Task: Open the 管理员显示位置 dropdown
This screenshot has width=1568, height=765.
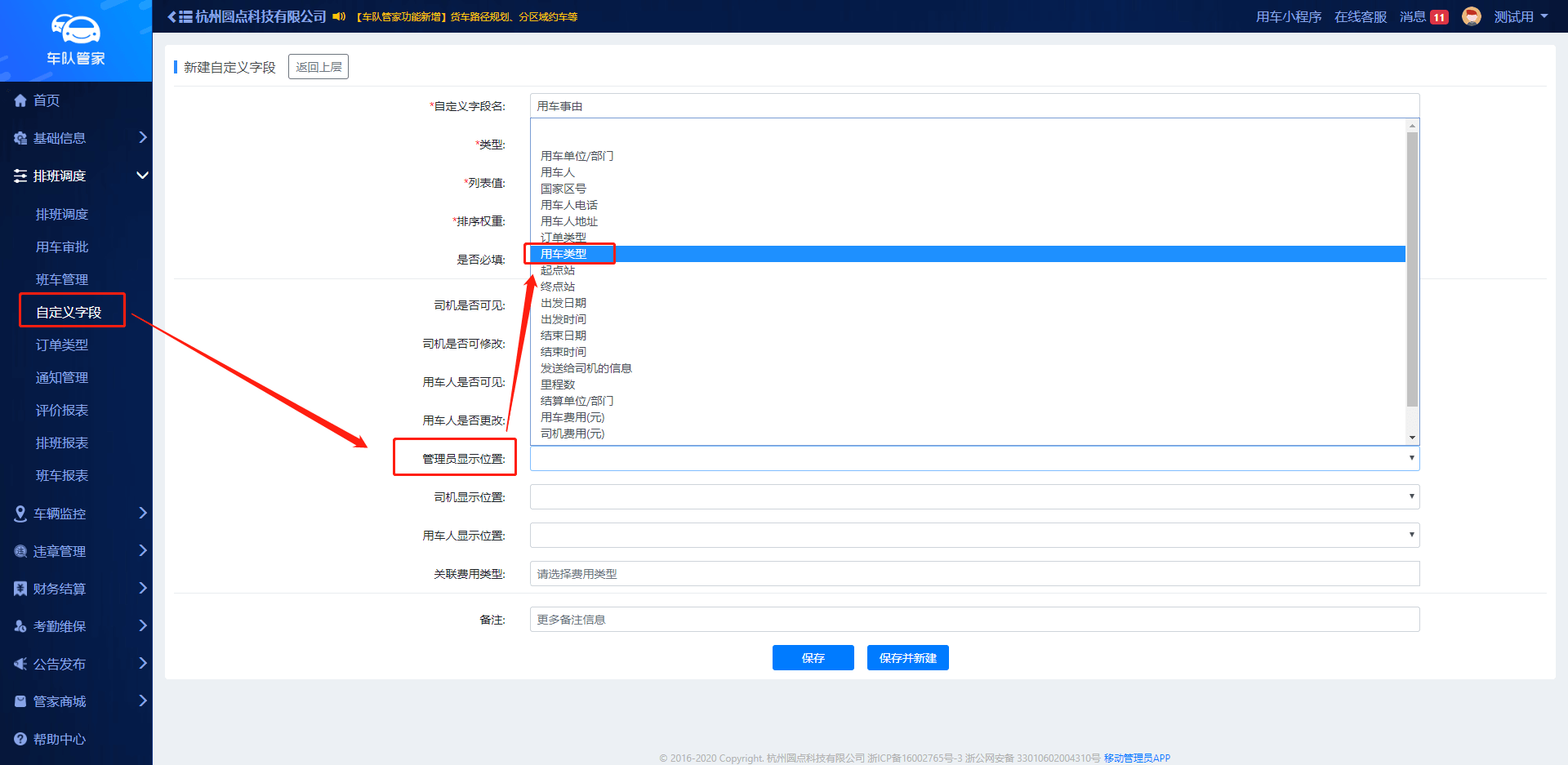Action: pos(973,459)
